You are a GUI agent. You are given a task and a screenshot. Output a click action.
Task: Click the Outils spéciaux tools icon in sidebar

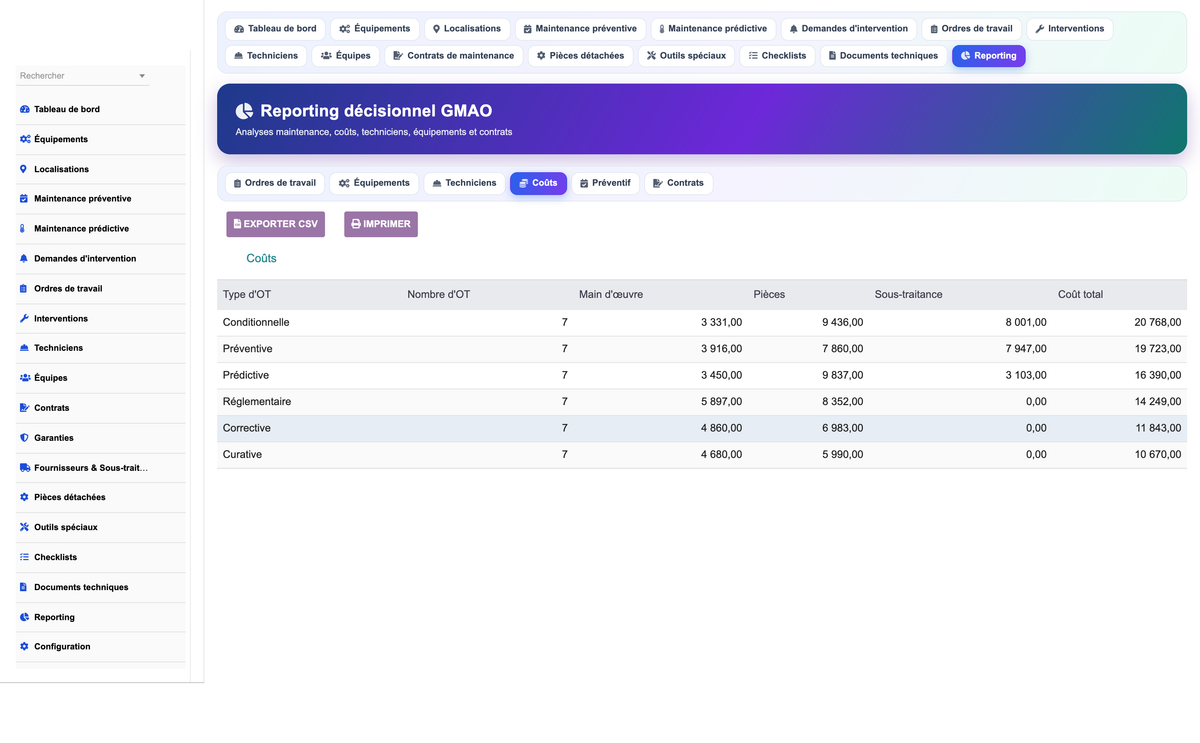[24, 527]
